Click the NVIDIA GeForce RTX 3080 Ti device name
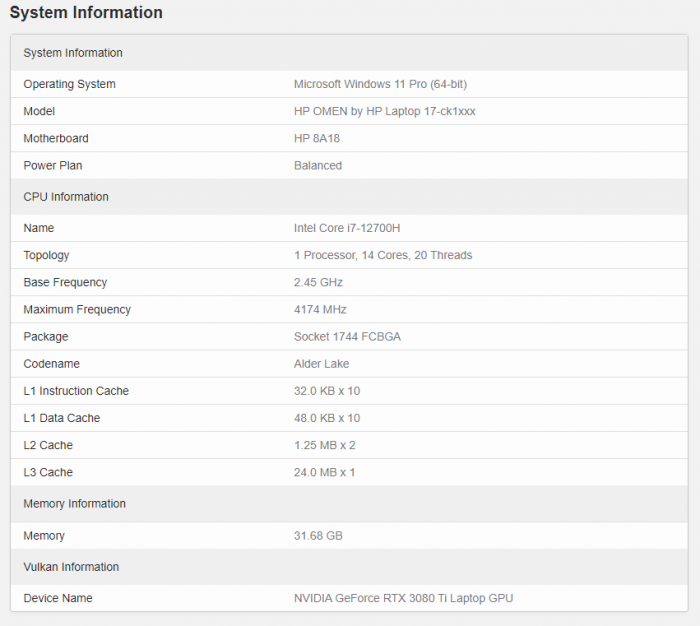 pos(403,598)
